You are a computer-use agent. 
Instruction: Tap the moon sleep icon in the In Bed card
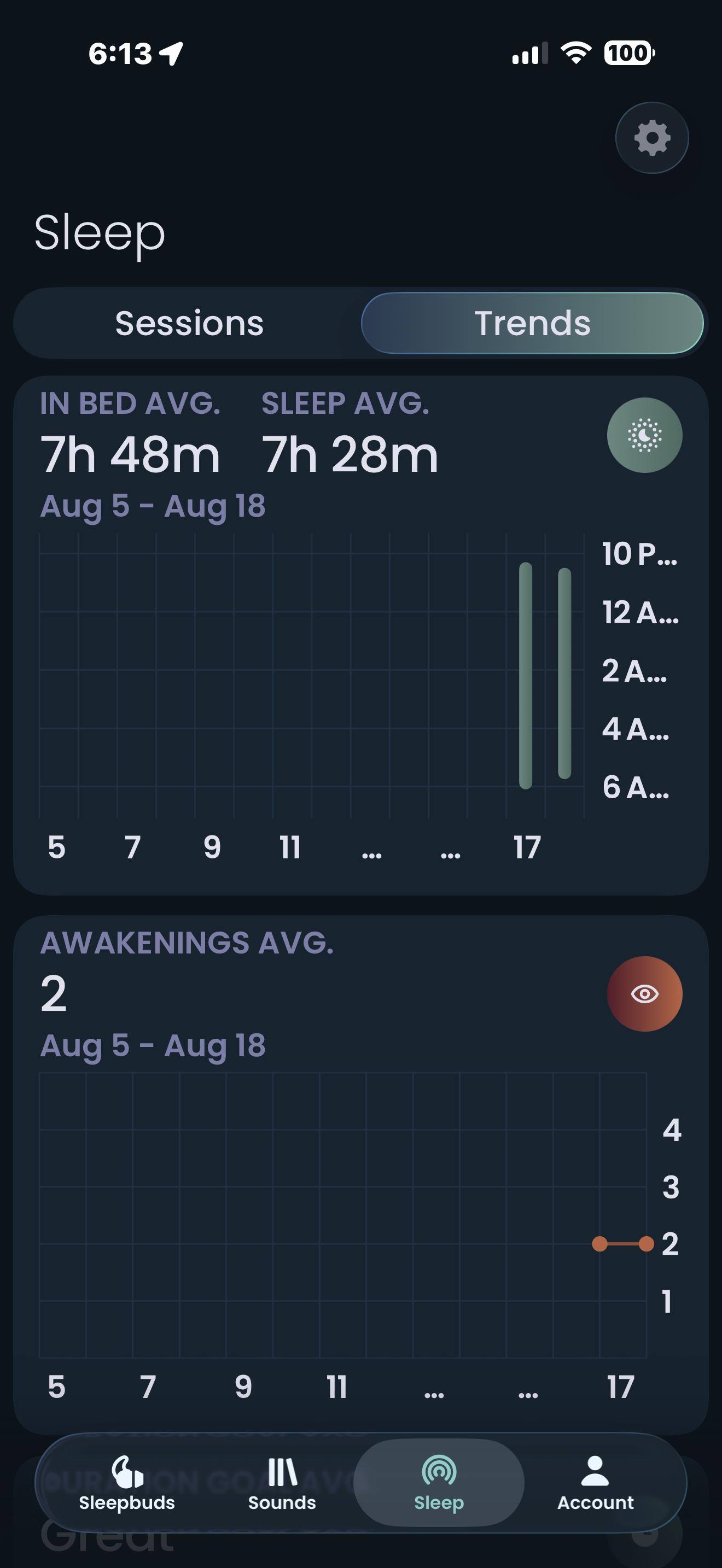tap(645, 435)
